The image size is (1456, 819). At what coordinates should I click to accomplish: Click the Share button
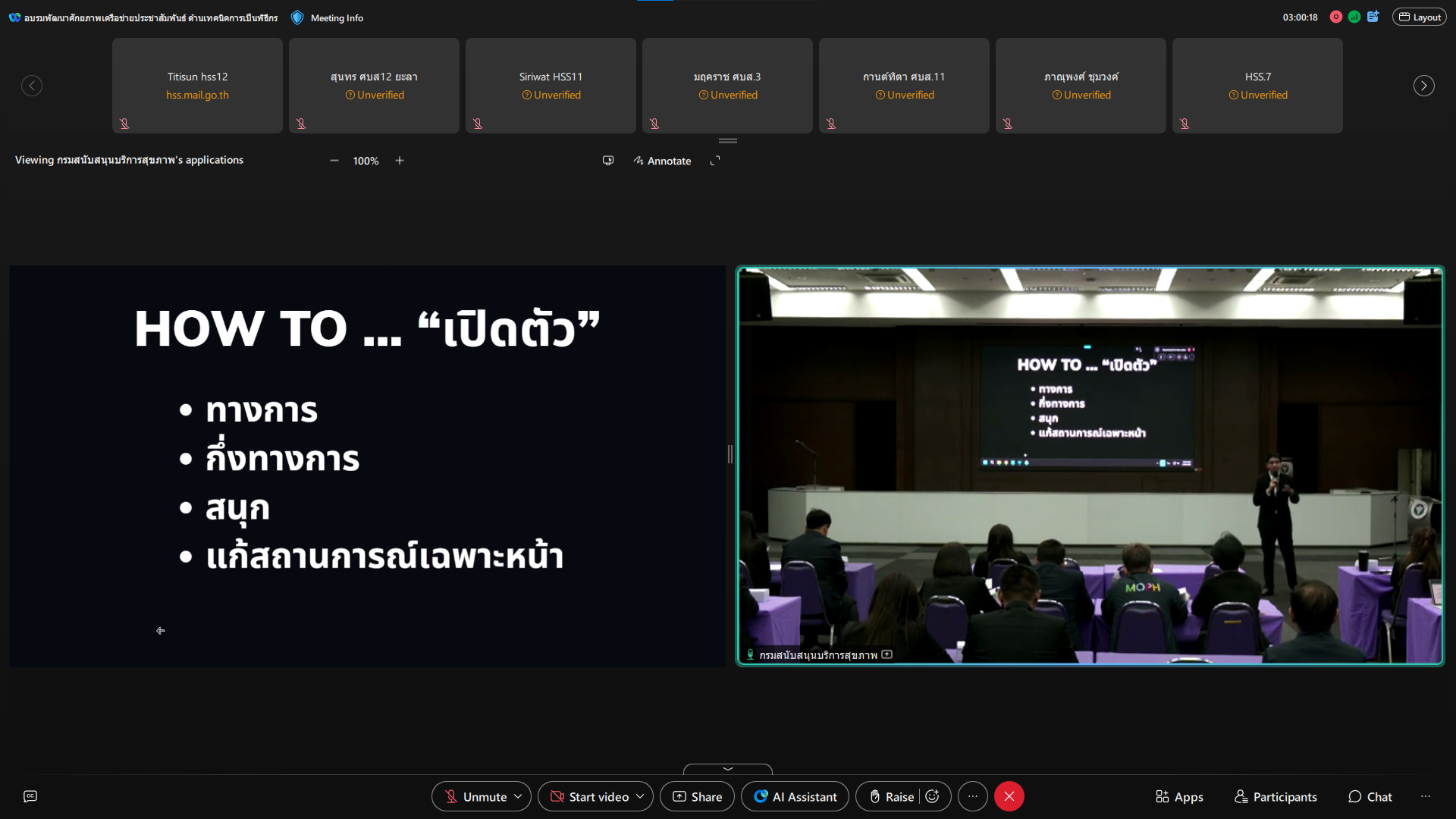click(x=697, y=796)
